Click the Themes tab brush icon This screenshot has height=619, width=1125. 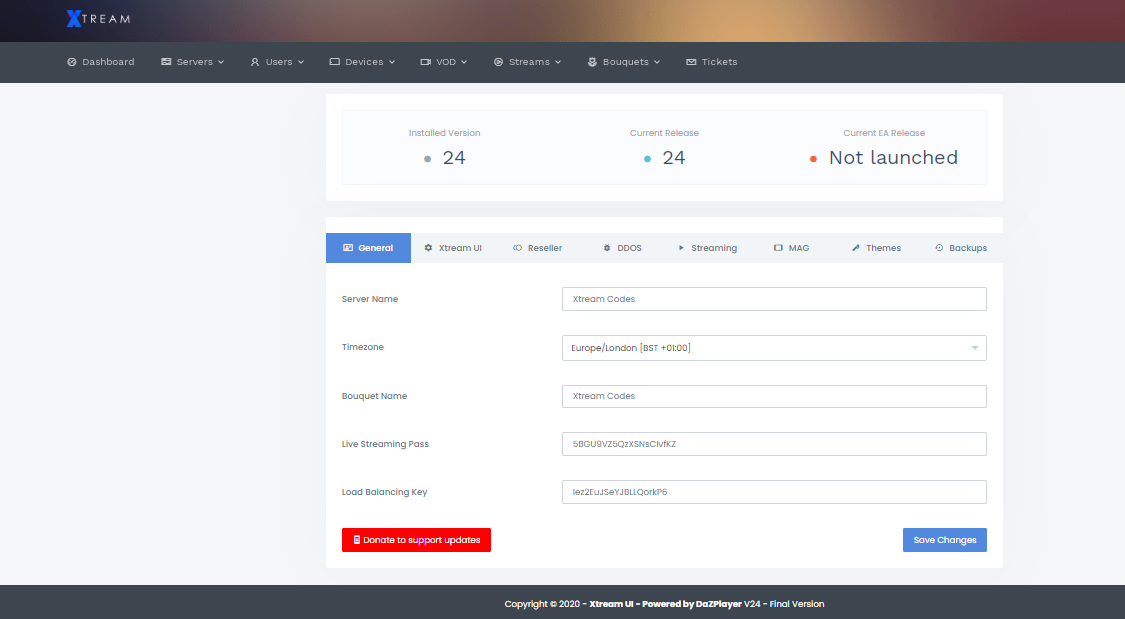coord(856,247)
